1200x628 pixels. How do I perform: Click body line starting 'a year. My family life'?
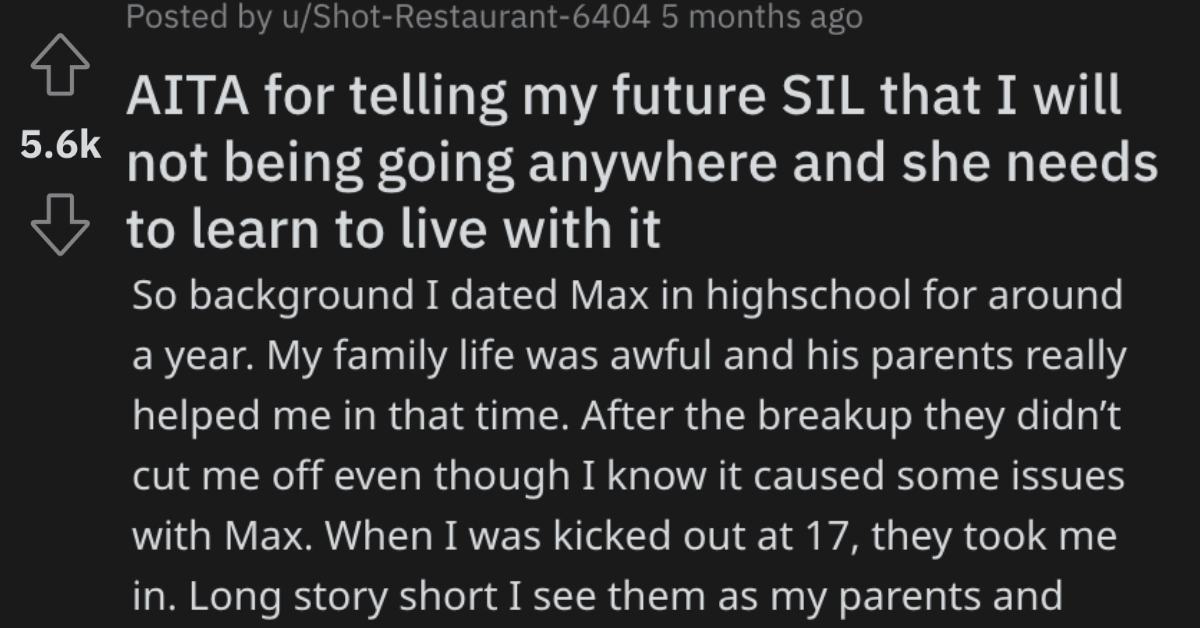(629, 356)
